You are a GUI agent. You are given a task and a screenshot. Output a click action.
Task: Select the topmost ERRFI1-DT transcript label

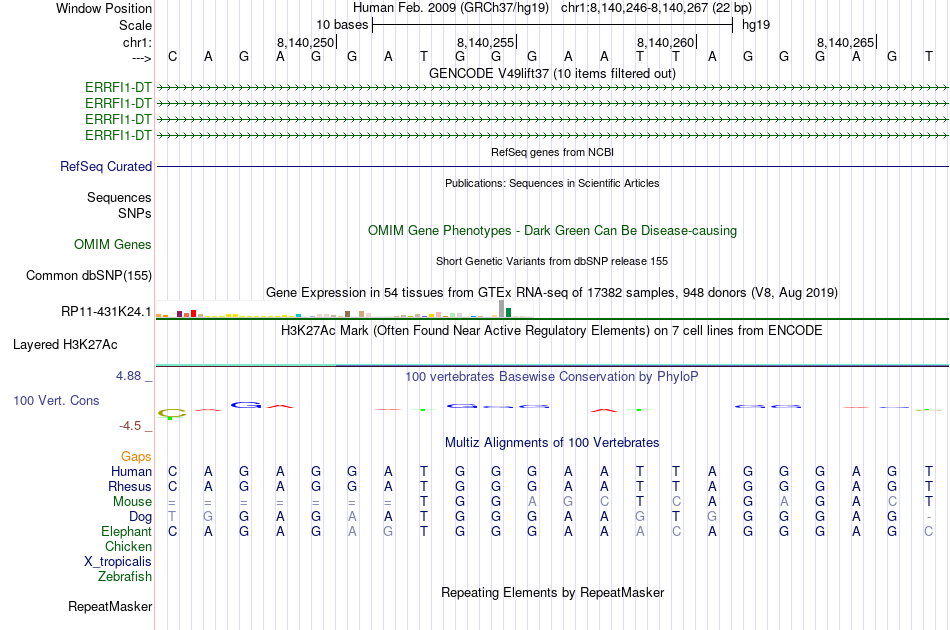click(118, 88)
